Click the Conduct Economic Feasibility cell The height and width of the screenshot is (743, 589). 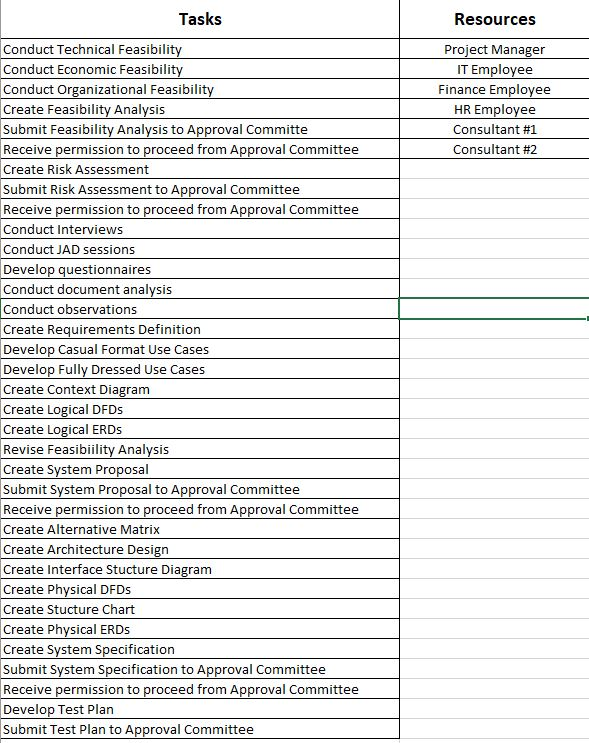tap(200, 69)
